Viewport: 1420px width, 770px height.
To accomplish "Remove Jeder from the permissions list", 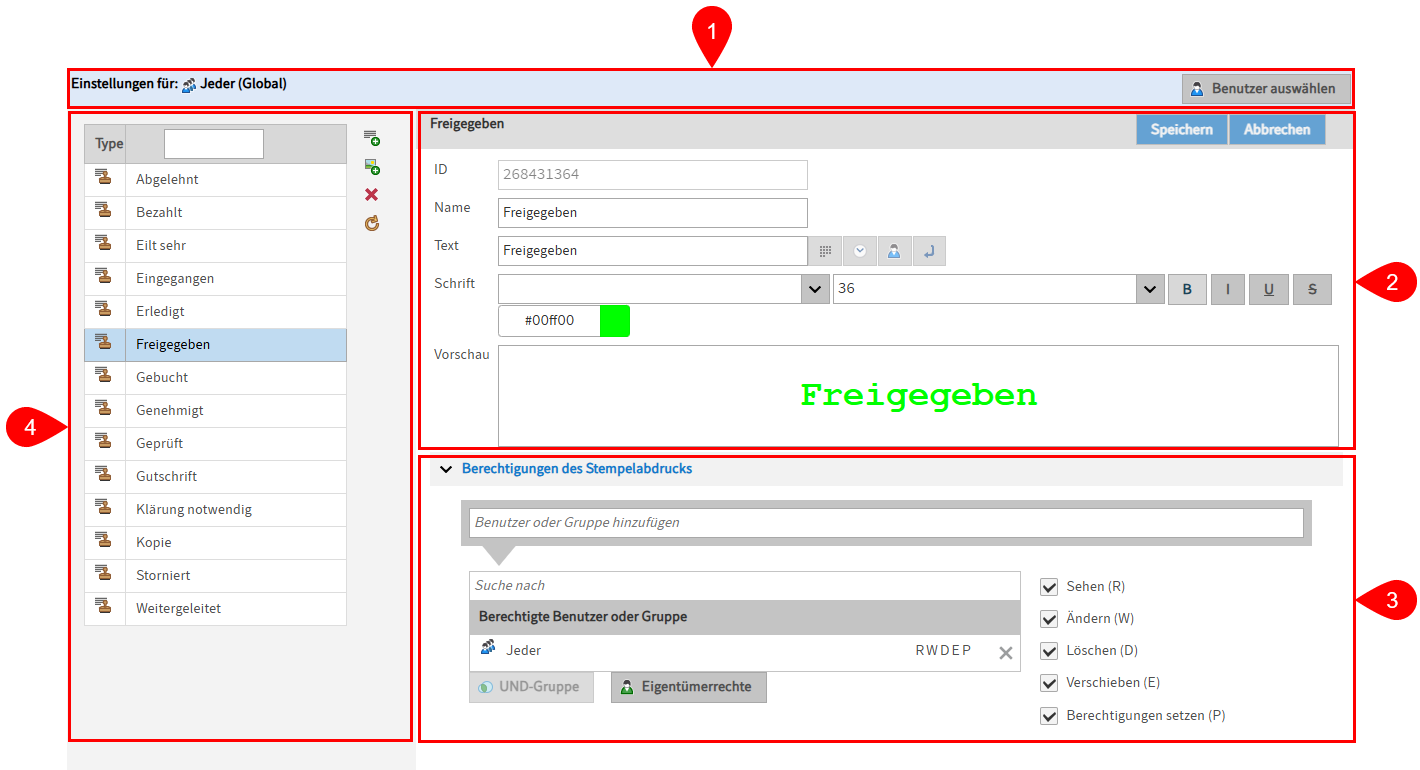I will click(x=1005, y=652).
